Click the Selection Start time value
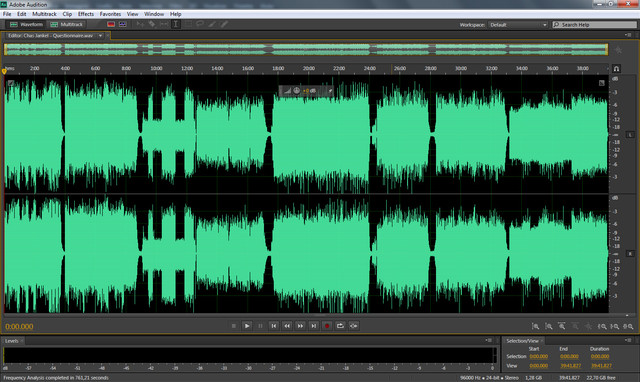Viewport: 640px width, 382px height. click(x=539, y=357)
